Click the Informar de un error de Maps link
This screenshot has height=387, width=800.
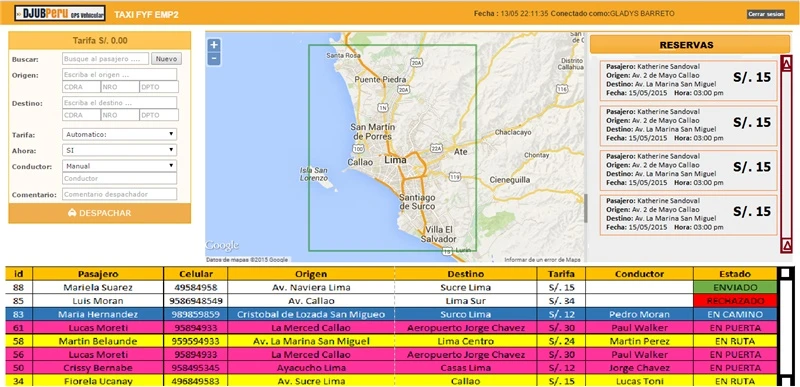coord(542,260)
